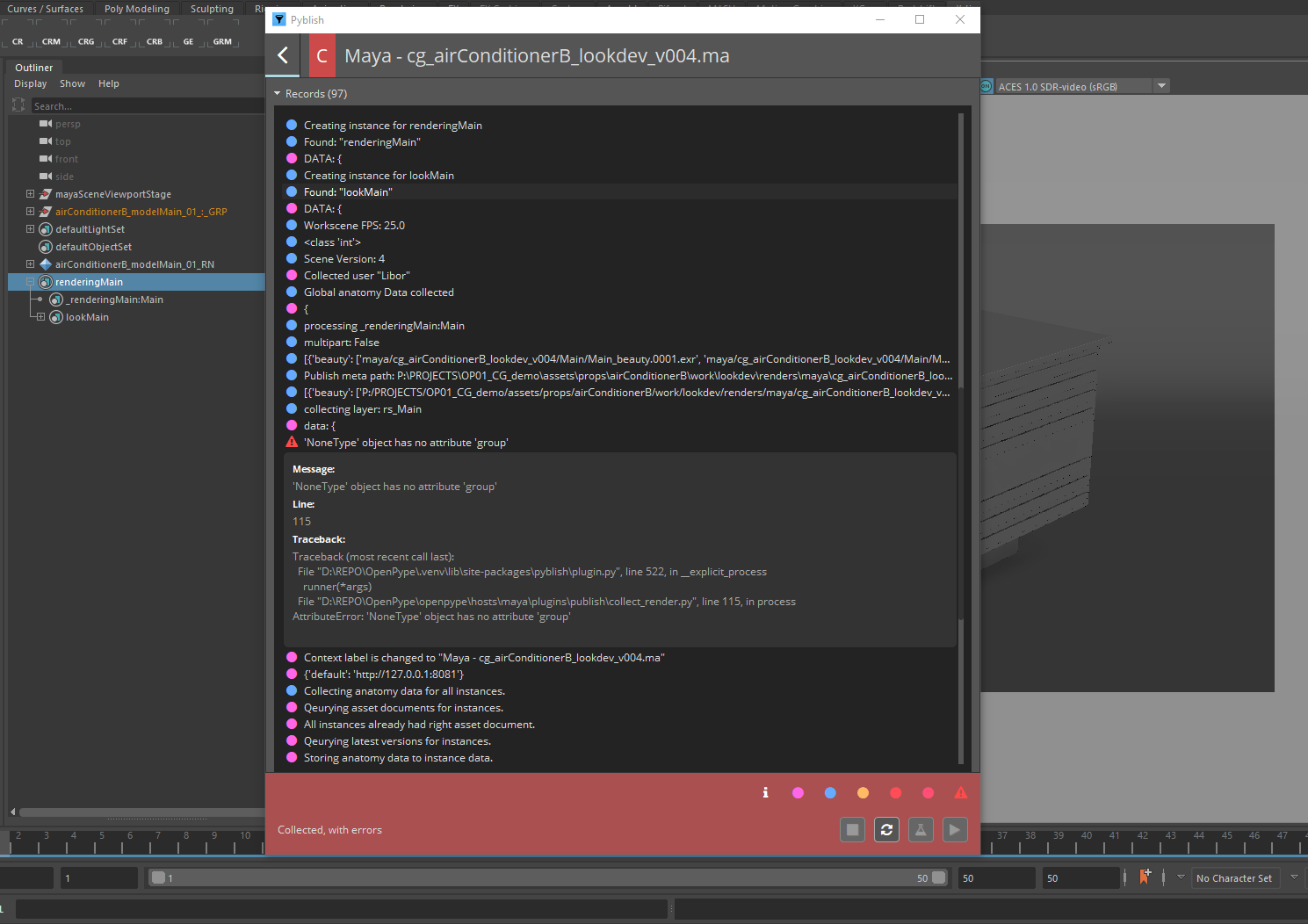
Task: Start publishing with the play button
Action: pyautogui.click(x=955, y=829)
